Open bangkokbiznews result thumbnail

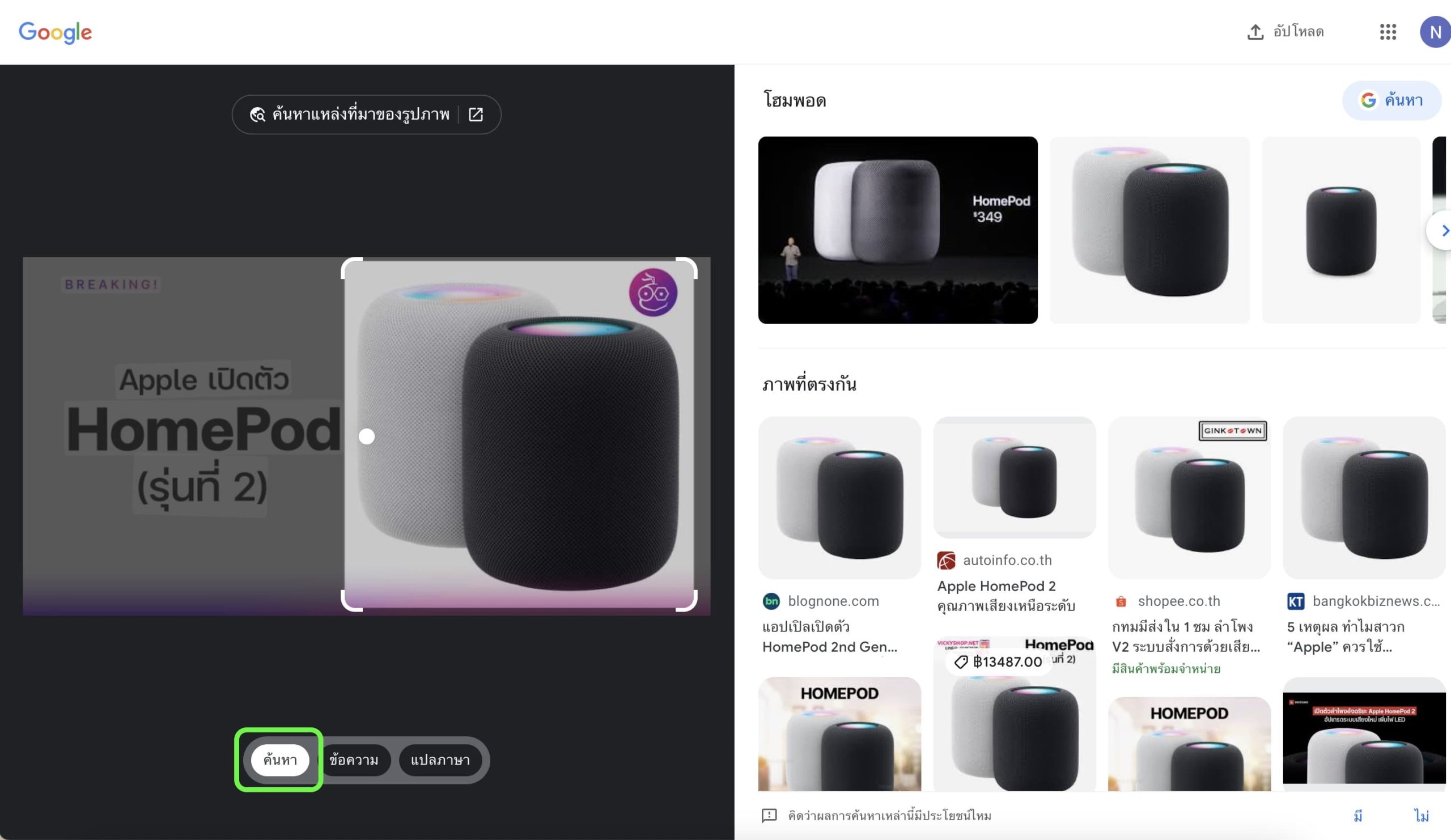pos(1364,498)
